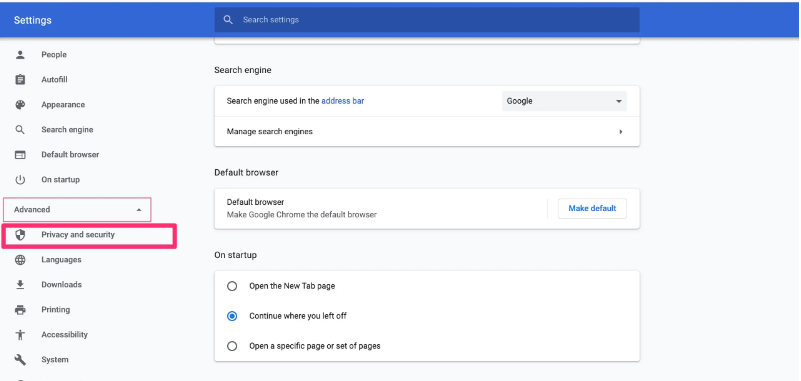Focus the Search settings field
Viewport: 801px width, 381px height.
pos(427,20)
